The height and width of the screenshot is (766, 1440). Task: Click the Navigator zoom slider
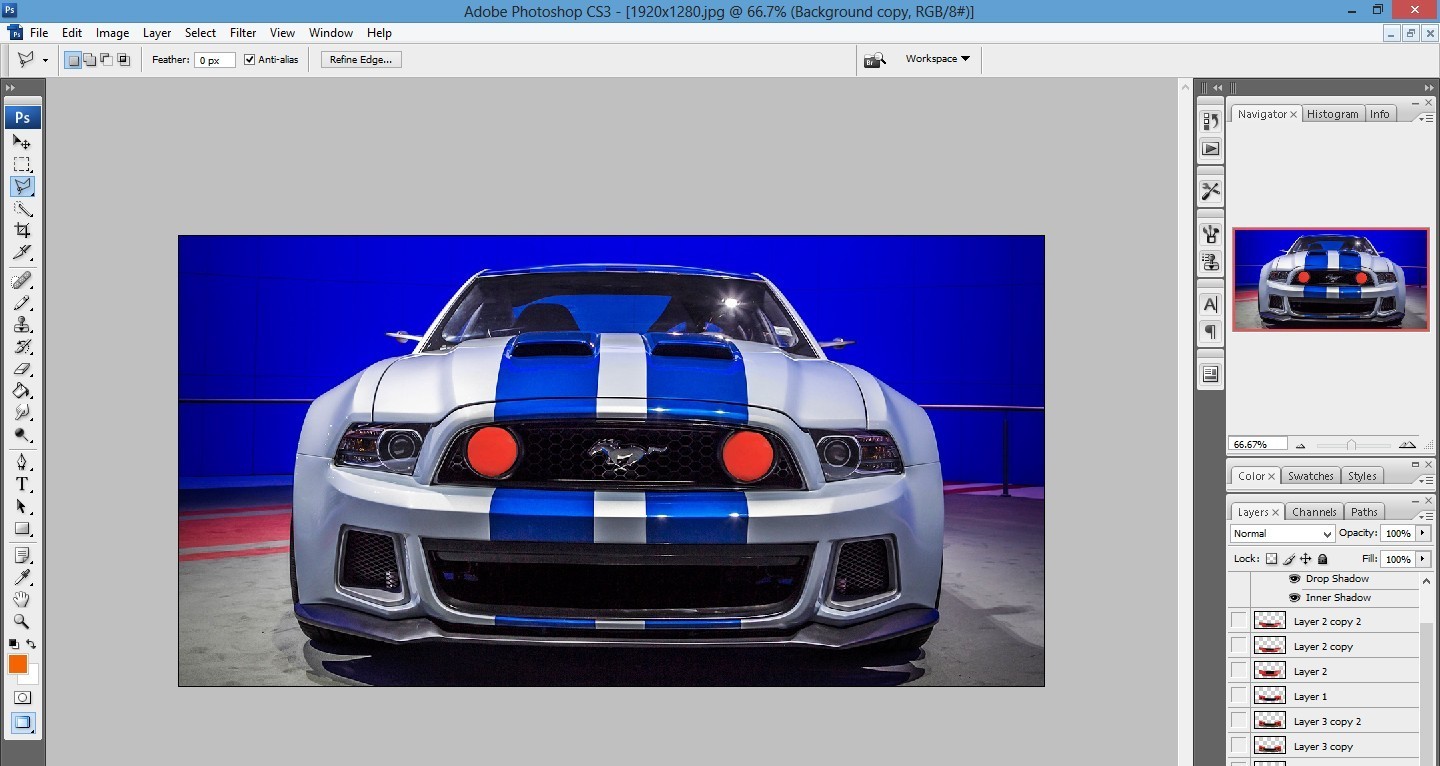tap(1351, 445)
